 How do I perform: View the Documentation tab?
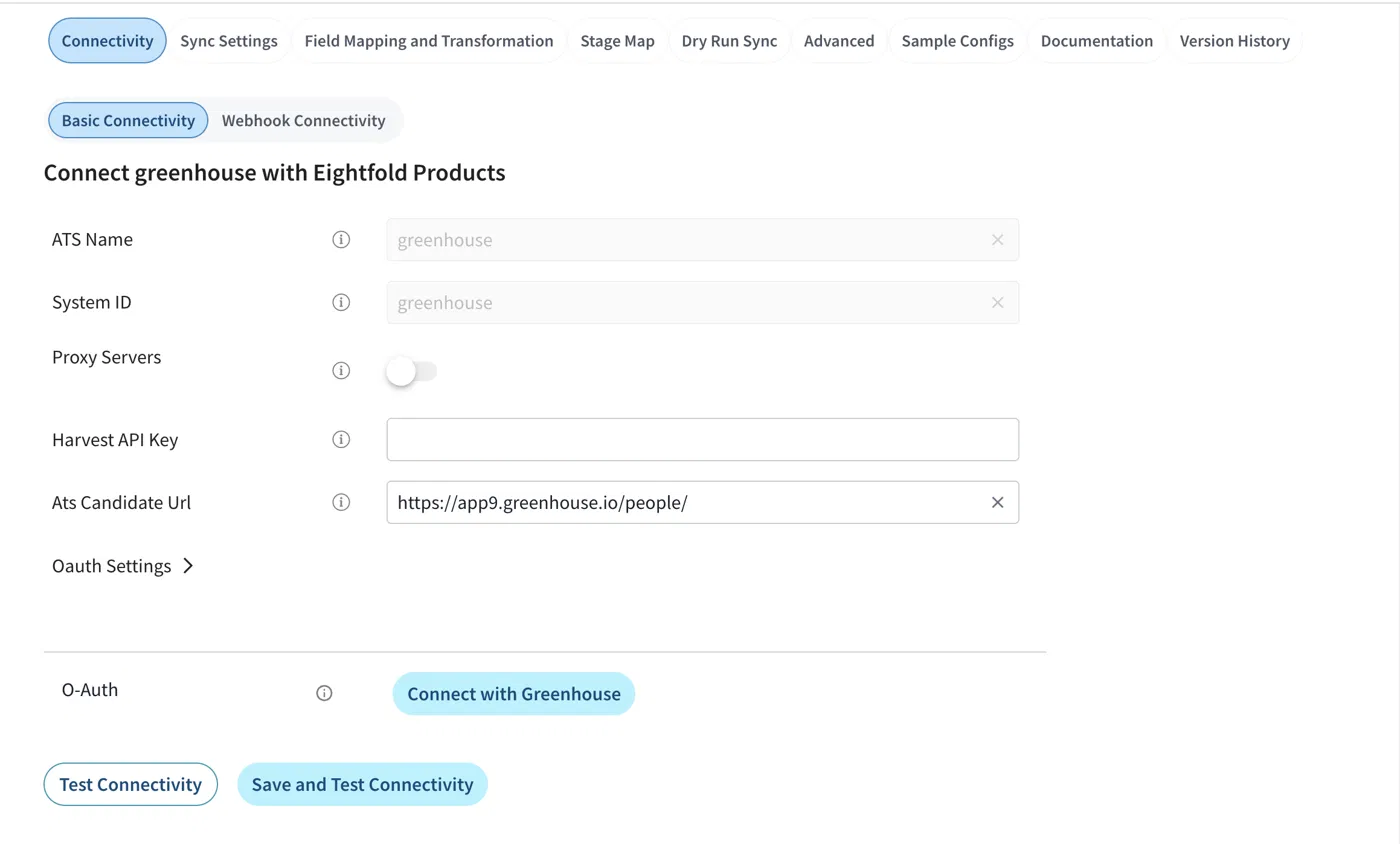(x=1097, y=41)
